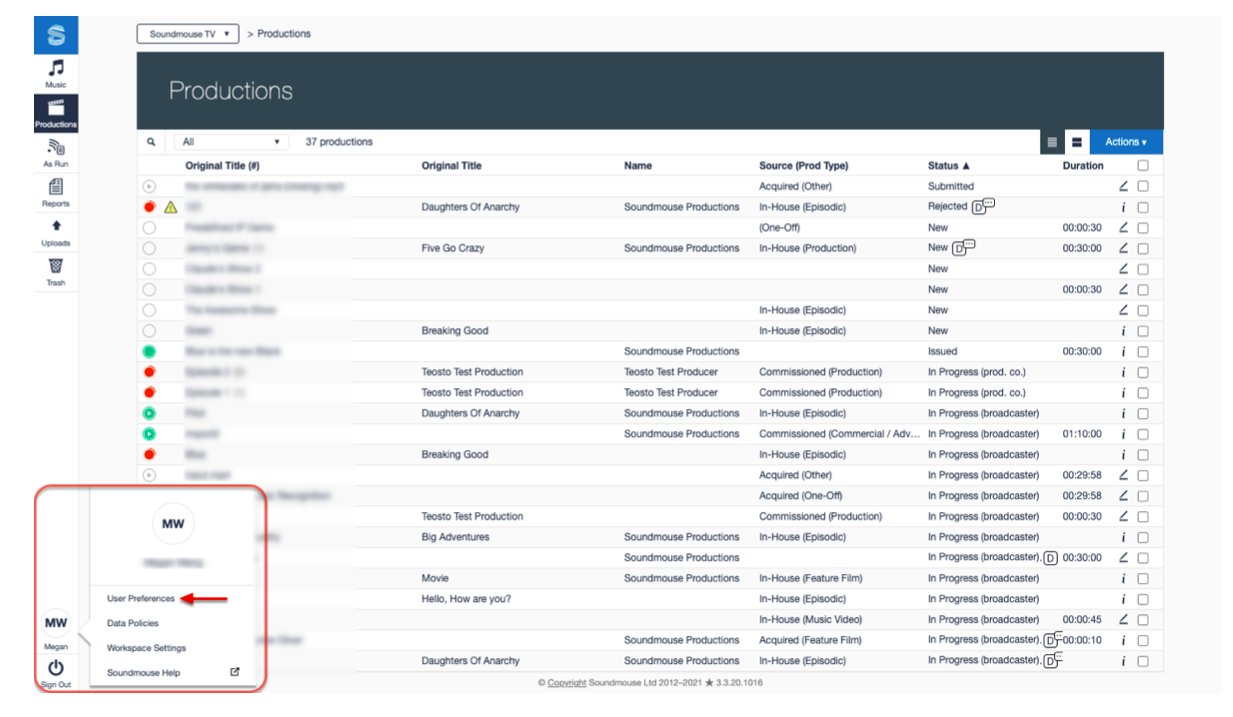This screenshot has width=1233, height=717.
Task: Click the Sign Out label
Action: [56, 685]
